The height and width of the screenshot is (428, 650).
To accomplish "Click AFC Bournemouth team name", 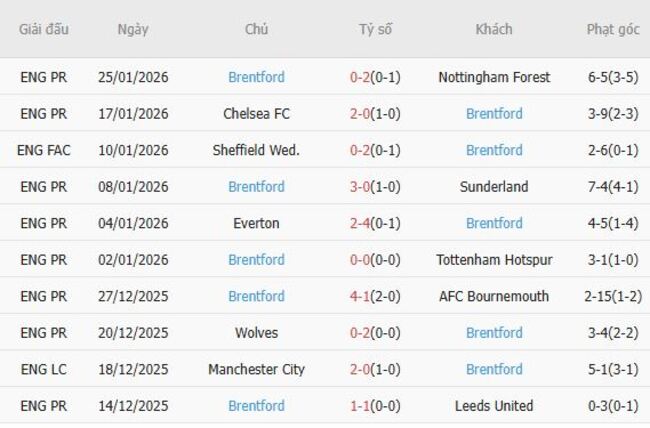I will 494,296.
